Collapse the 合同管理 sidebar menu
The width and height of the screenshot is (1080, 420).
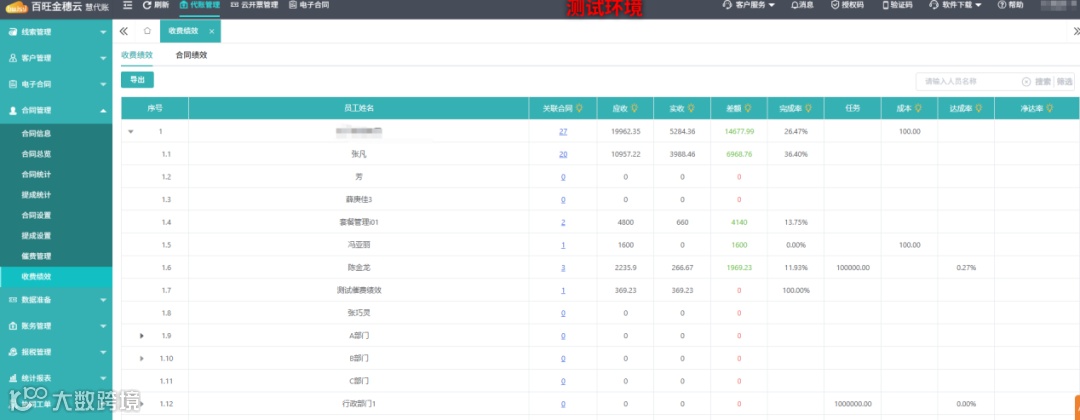(x=56, y=110)
